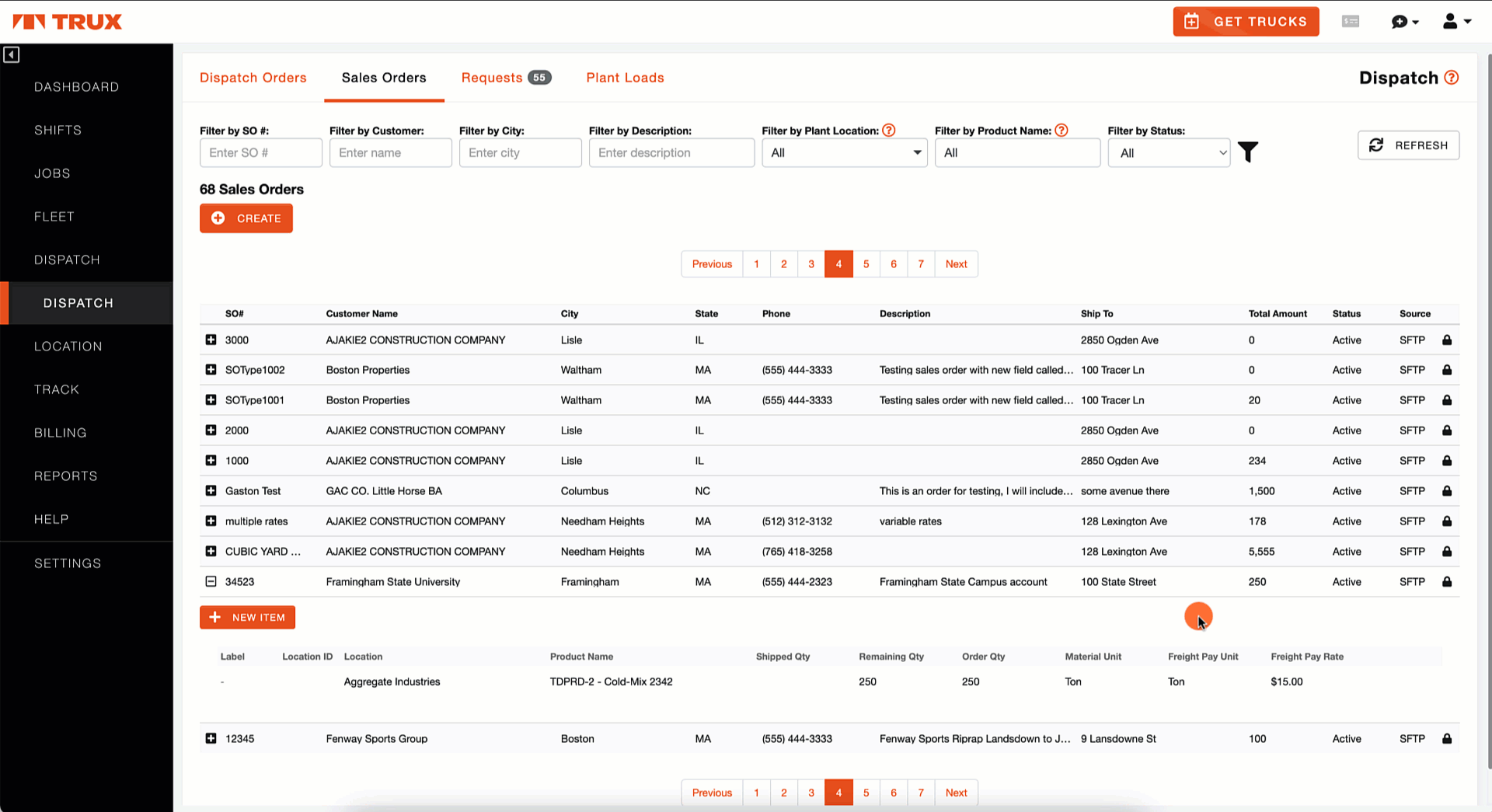Open Help in the sidebar
Screen dimensions: 1492x812
click(x=51, y=519)
